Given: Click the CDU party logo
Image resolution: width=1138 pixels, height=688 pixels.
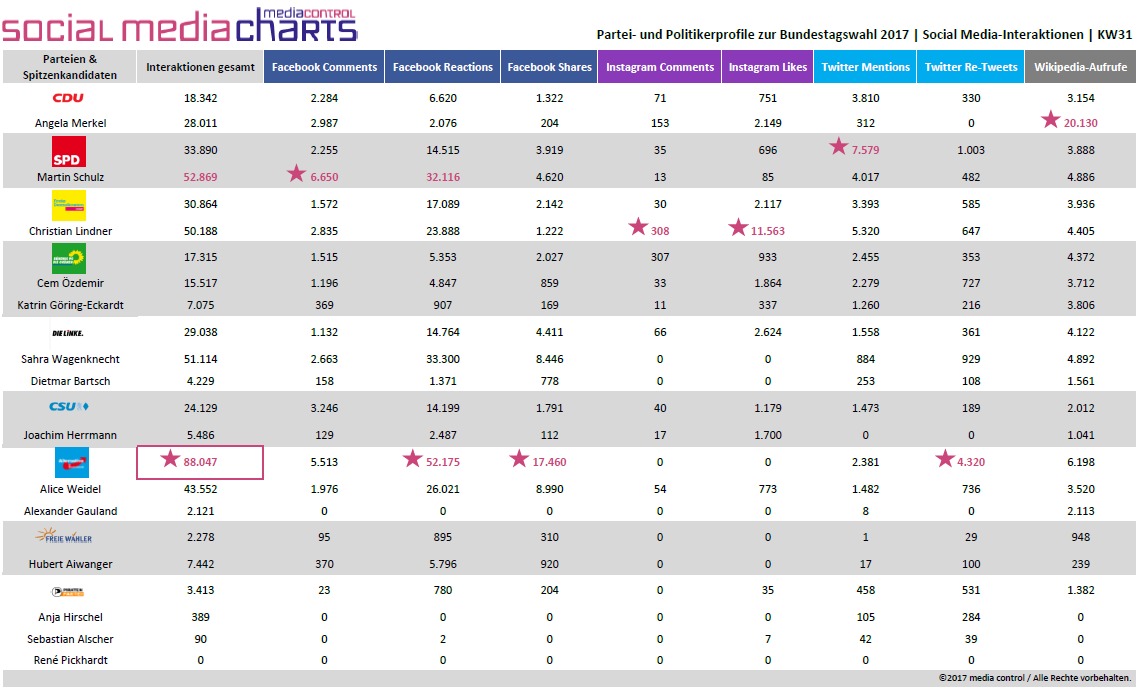Looking at the screenshot, I should (x=68, y=98).
